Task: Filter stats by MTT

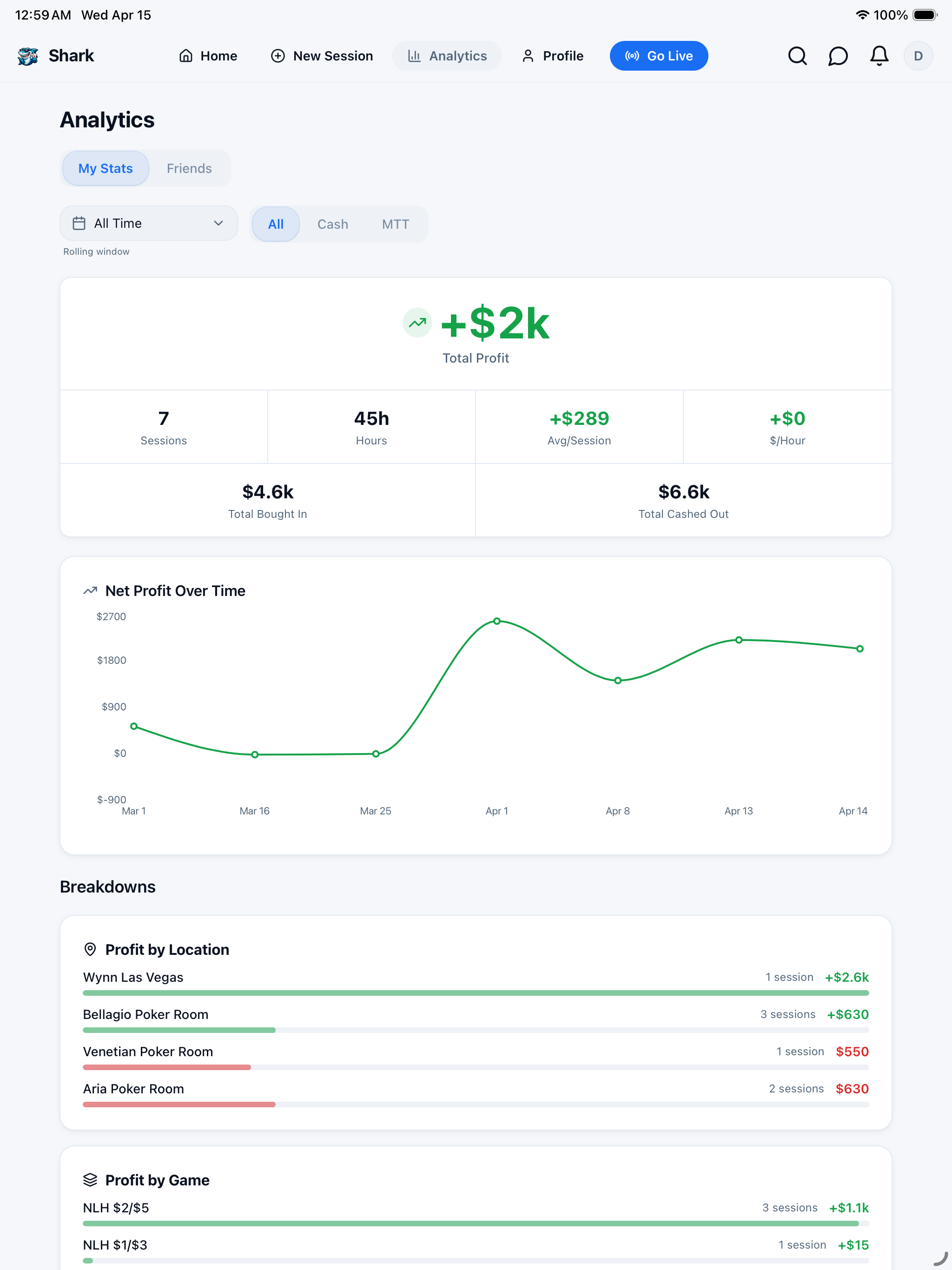Action: (x=396, y=224)
